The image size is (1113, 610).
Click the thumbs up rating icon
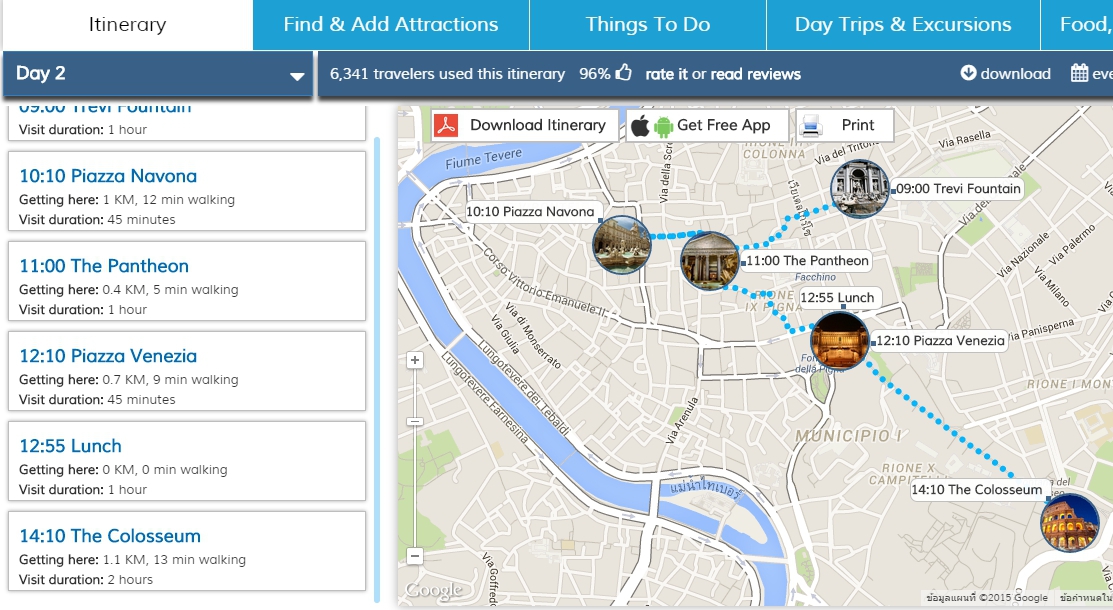point(623,72)
